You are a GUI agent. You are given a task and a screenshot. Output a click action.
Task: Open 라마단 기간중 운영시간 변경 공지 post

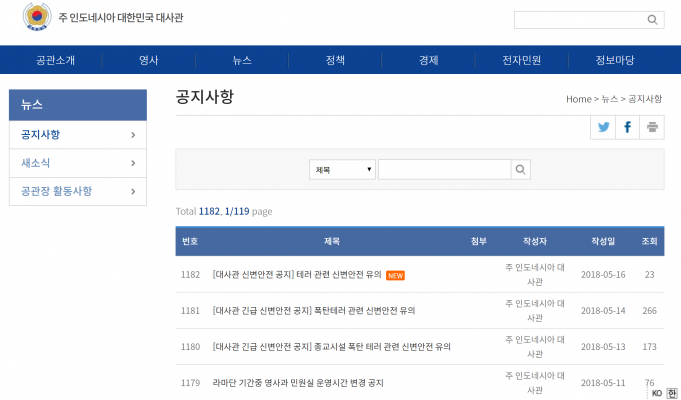(x=297, y=383)
